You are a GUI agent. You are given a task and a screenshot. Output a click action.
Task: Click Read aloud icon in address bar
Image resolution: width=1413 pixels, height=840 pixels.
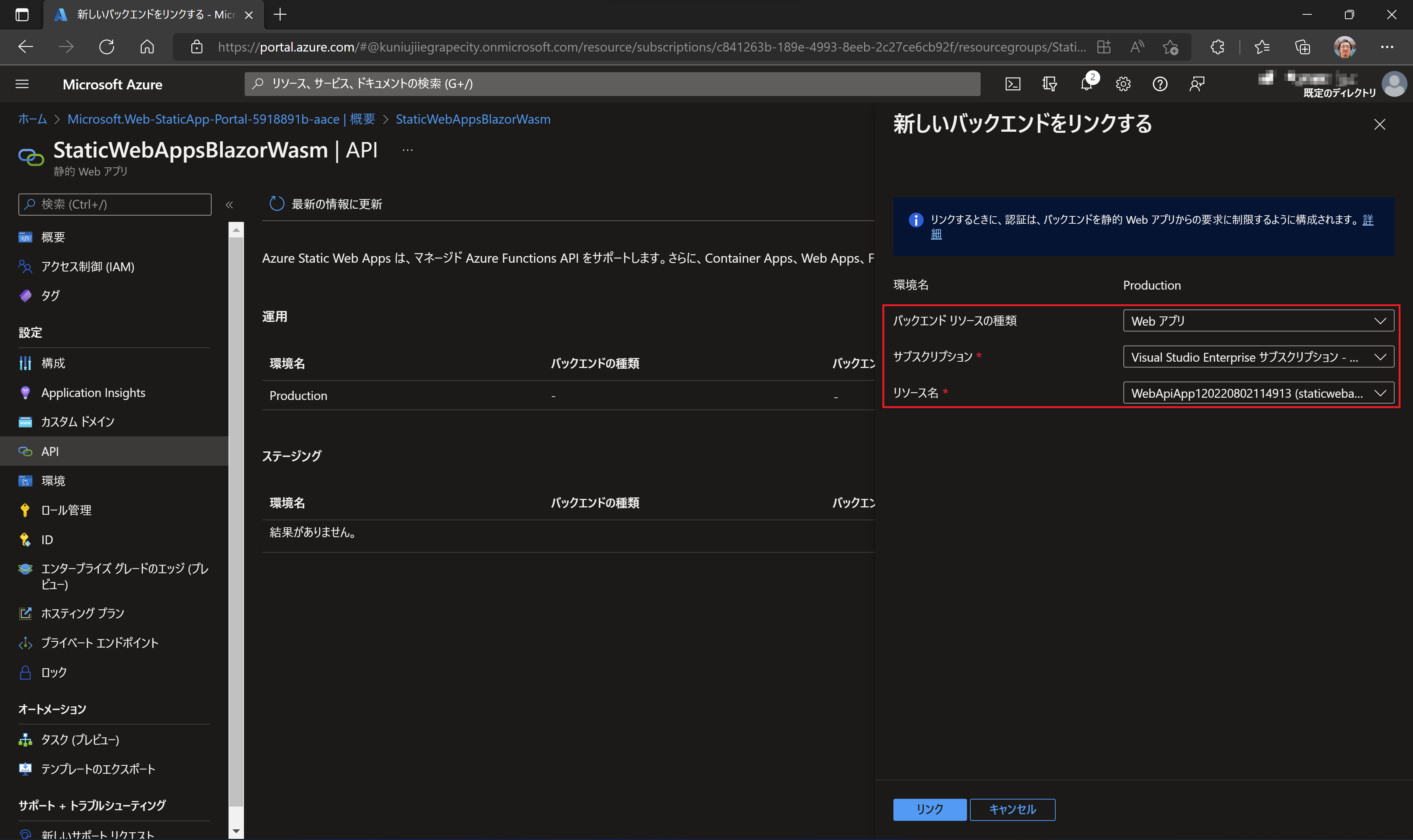pyautogui.click(x=1137, y=47)
